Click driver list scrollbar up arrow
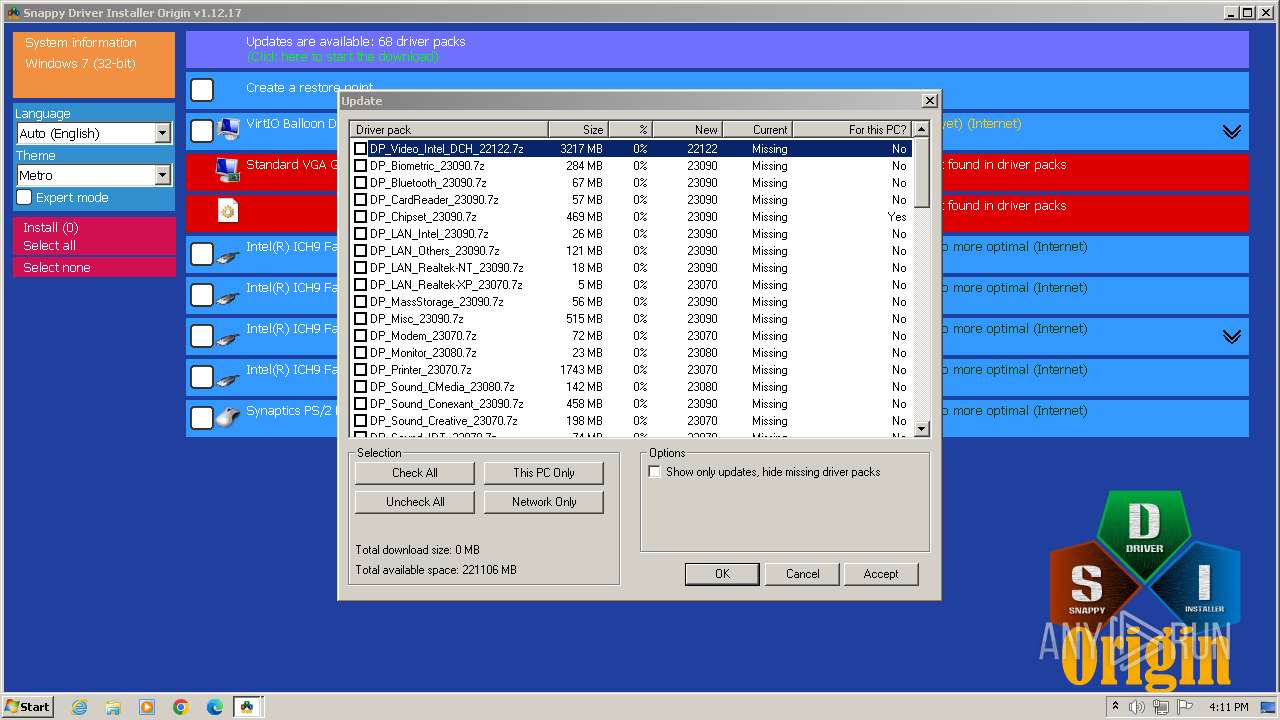 coord(922,129)
